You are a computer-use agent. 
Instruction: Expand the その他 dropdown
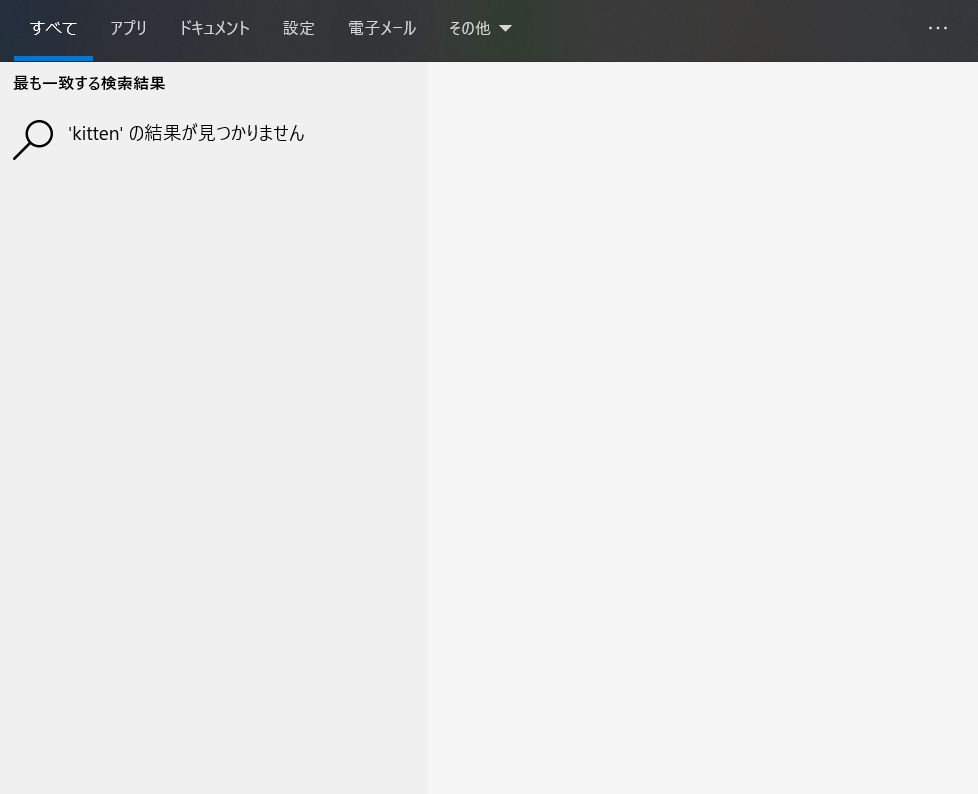pos(480,29)
